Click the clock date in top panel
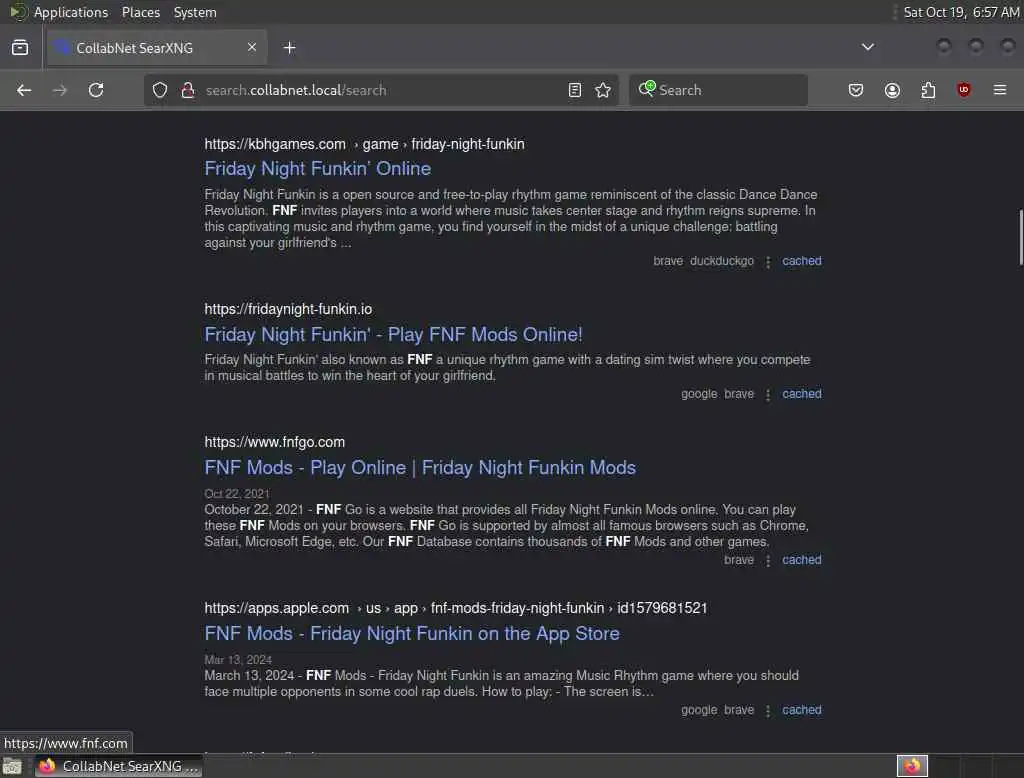This screenshot has width=1024, height=778. tap(961, 12)
